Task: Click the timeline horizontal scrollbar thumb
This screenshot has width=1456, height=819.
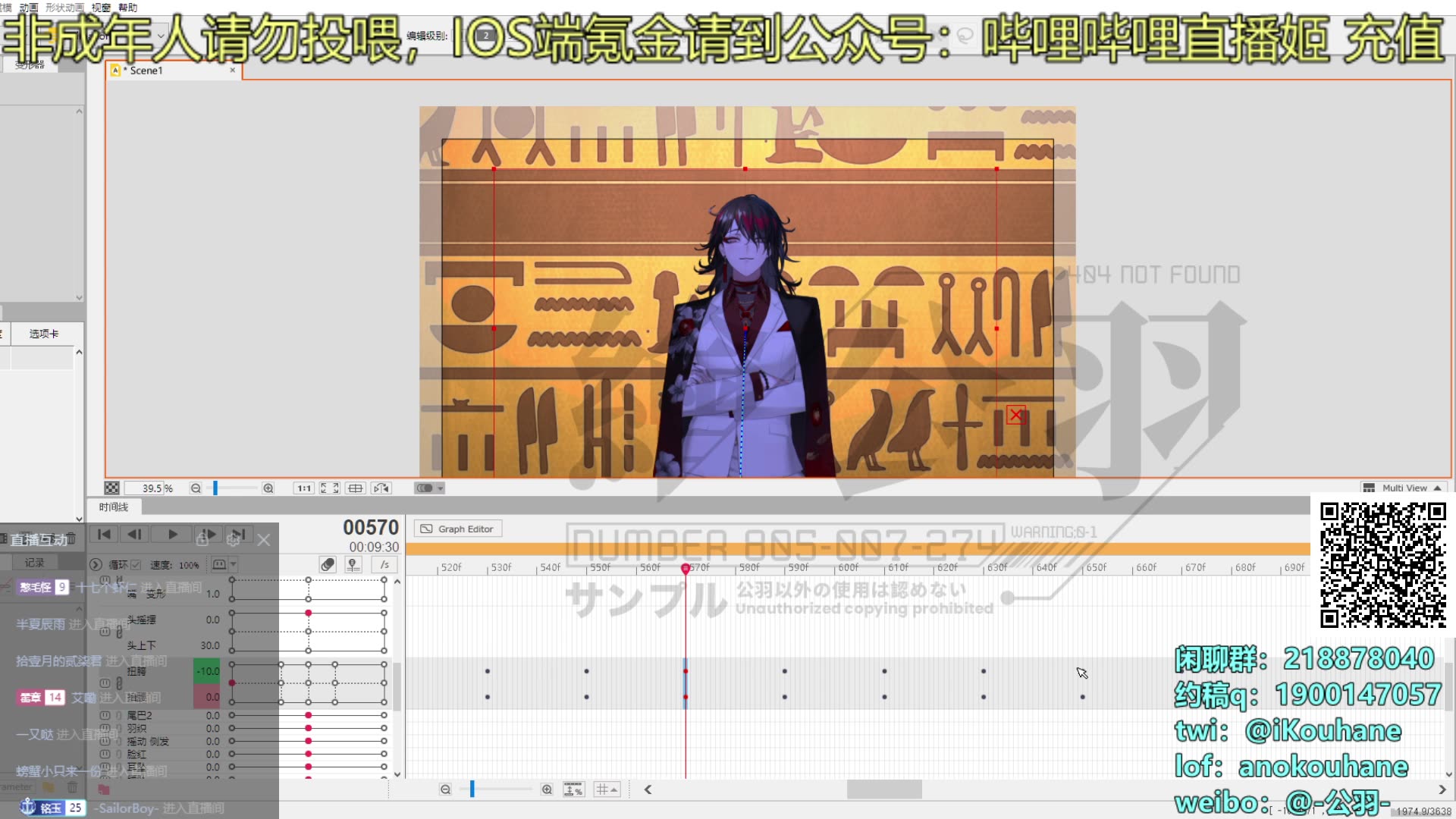Action: (x=884, y=789)
